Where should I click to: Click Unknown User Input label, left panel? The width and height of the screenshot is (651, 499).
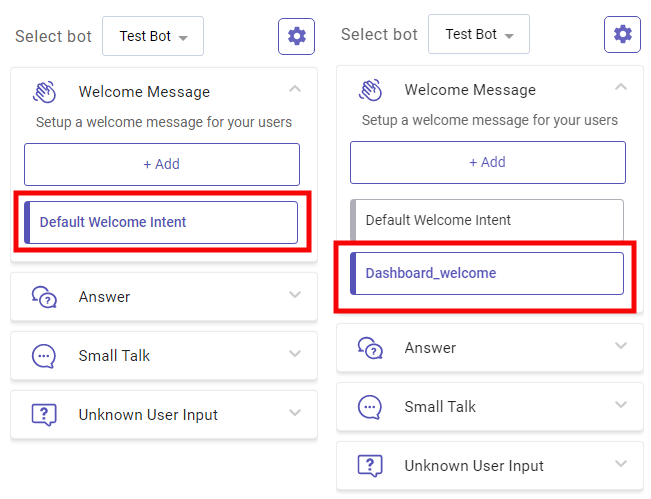(x=148, y=415)
